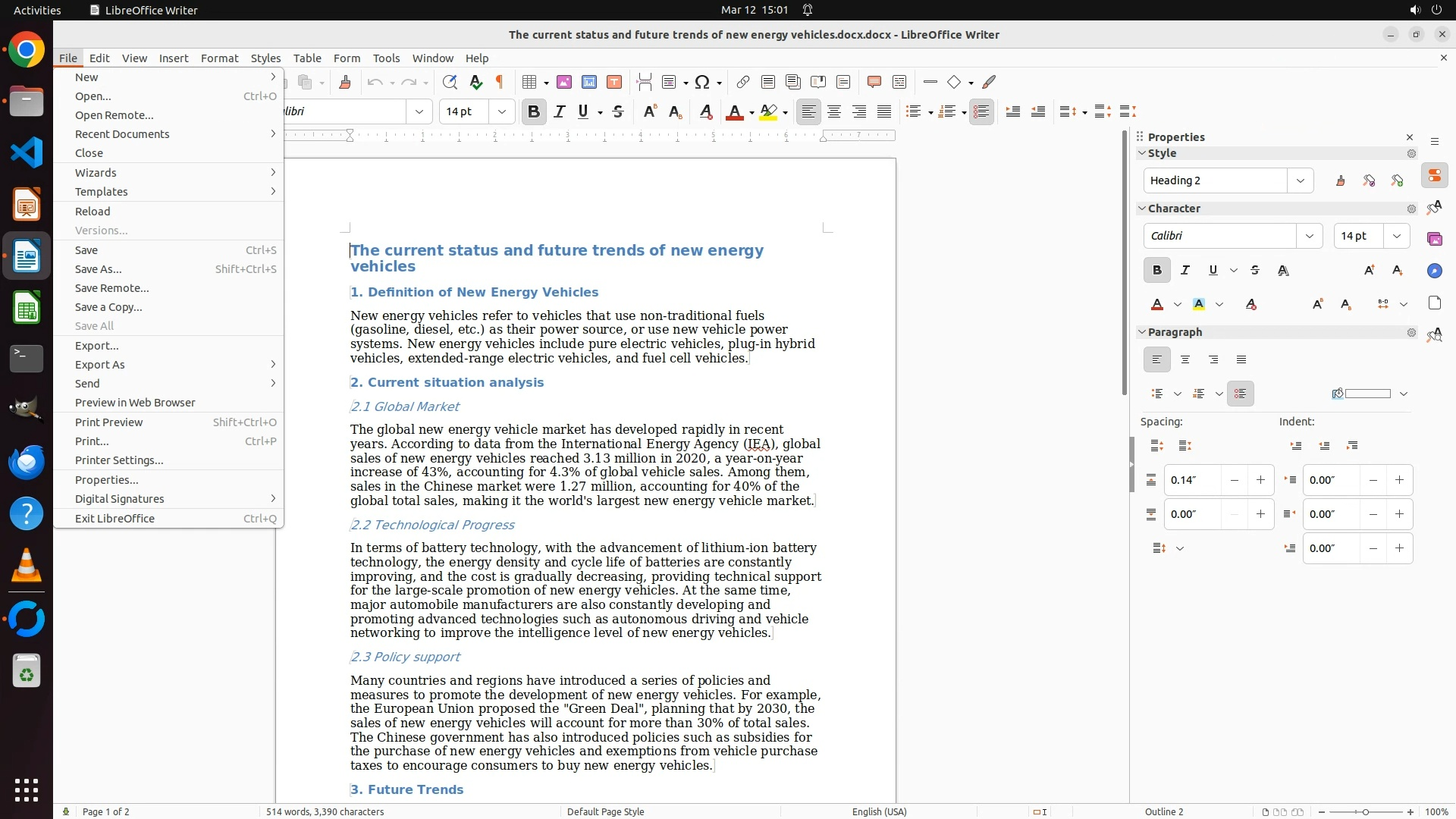The image size is (1456, 819).
Task: Open the sidebar Navigator compass icon
Action: coord(1434,271)
